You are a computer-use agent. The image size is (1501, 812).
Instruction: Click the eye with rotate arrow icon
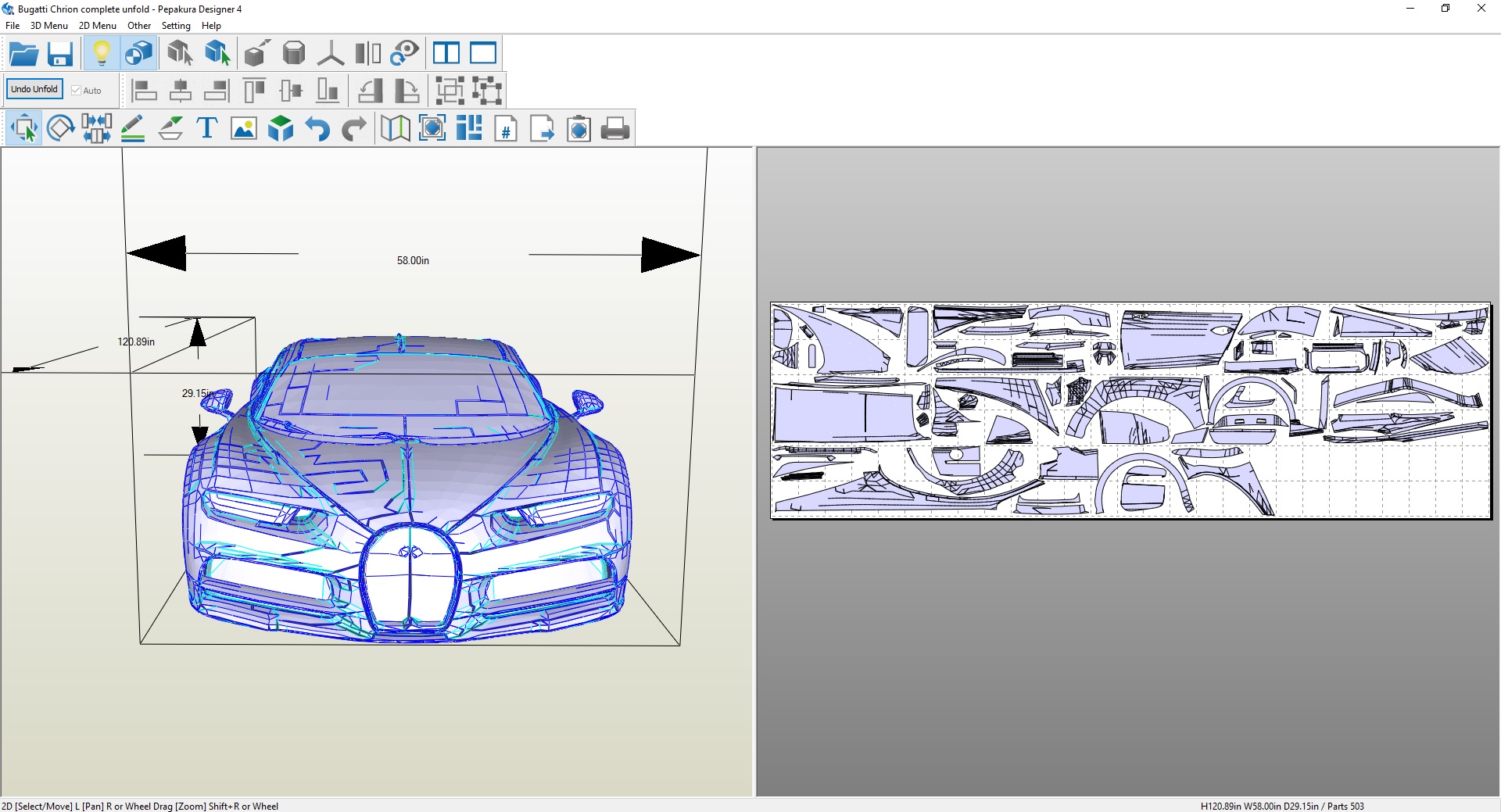coord(404,53)
